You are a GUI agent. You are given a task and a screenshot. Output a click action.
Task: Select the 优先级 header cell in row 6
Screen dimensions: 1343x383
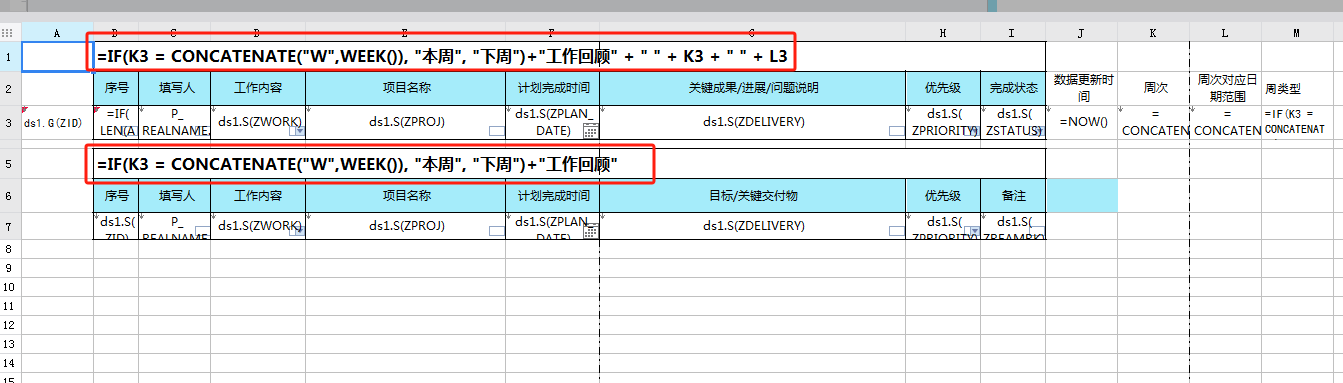pos(943,195)
